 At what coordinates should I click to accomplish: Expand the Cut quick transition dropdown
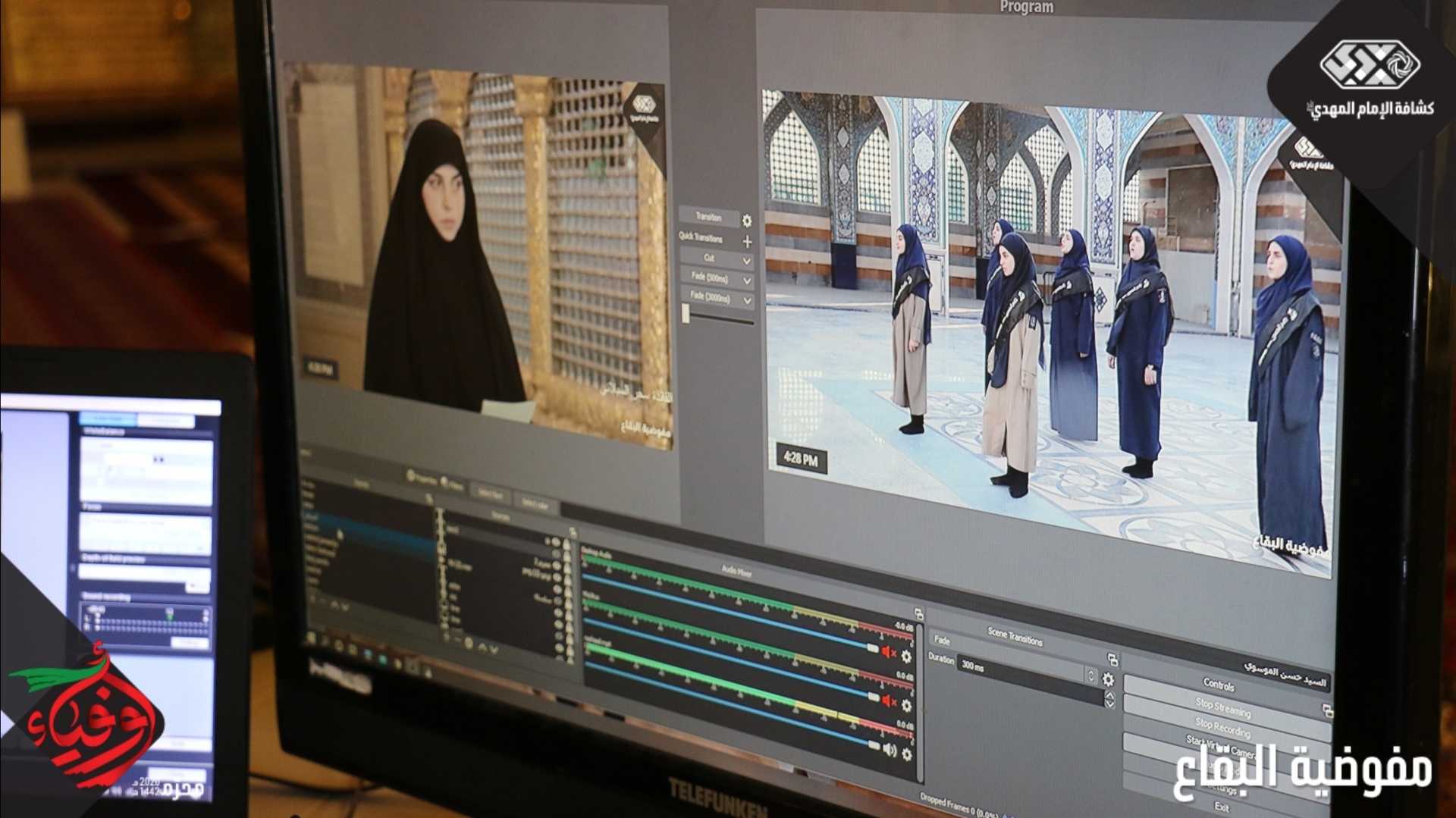(x=747, y=261)
